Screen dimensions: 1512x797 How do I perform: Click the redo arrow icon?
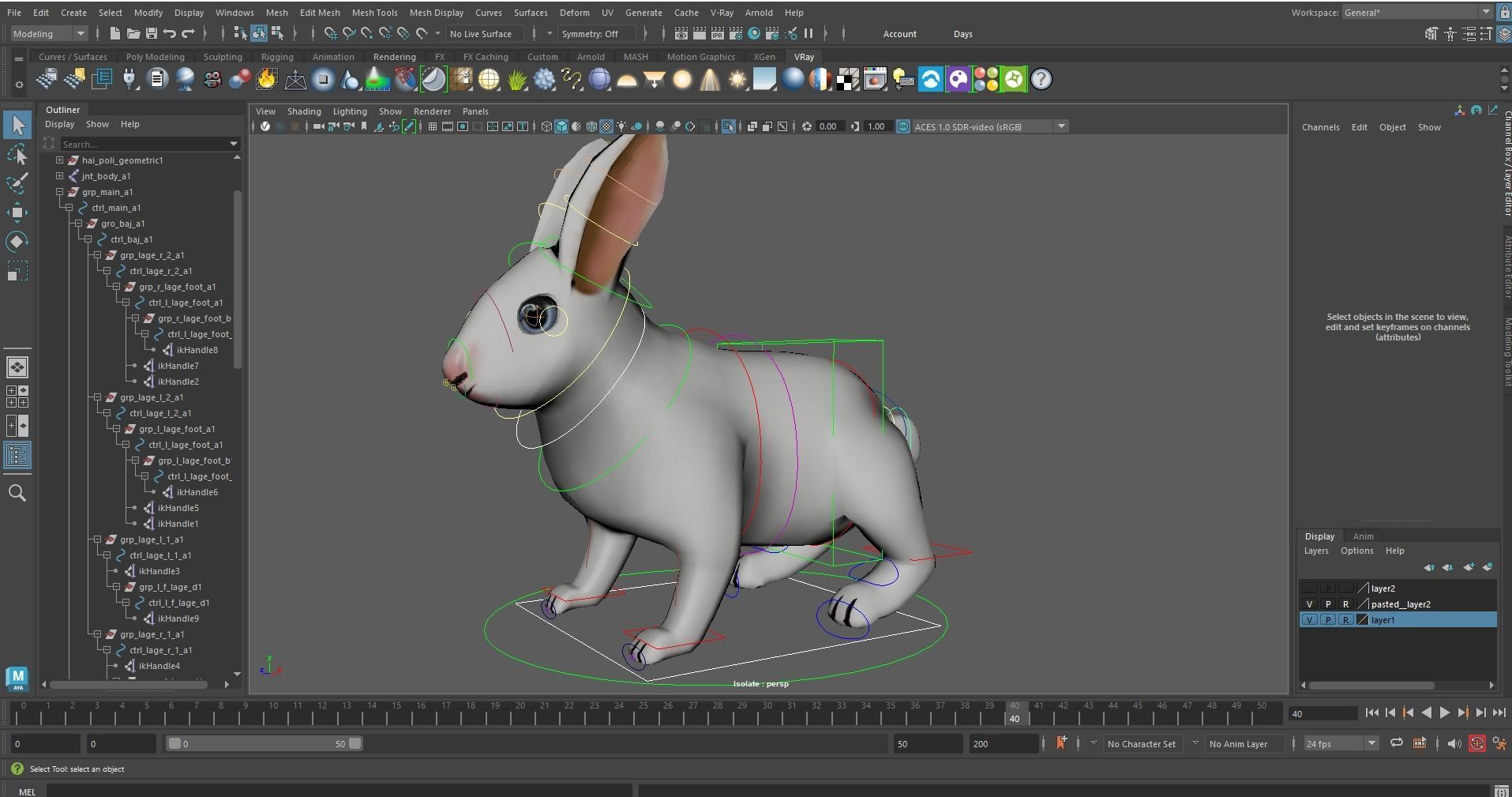(x=188, y=33)
